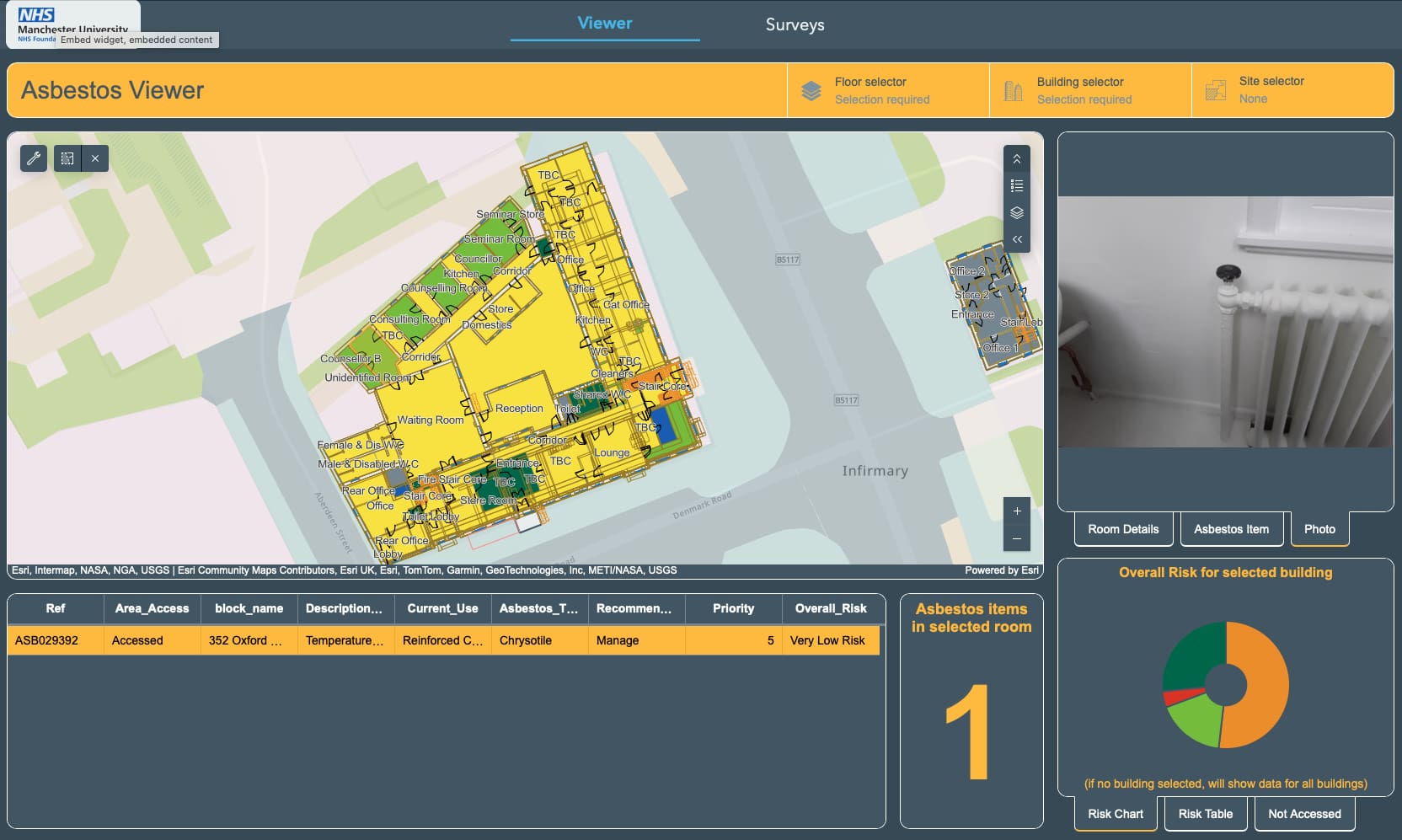Open the wrench tools widget on map

pyautogui.click(x=34, y=158)
